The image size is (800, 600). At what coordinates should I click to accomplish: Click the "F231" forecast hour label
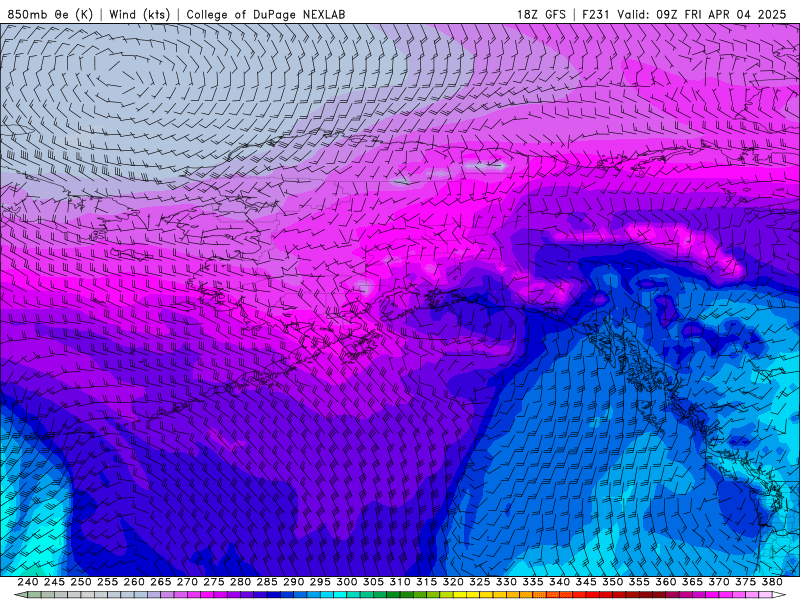596,14
